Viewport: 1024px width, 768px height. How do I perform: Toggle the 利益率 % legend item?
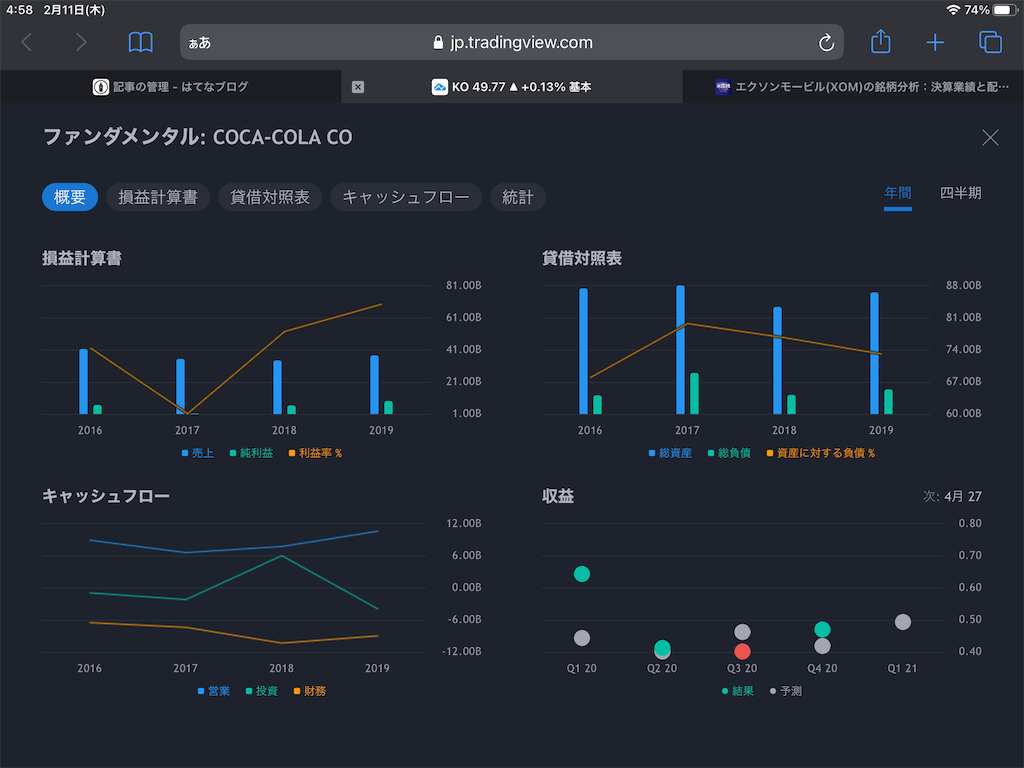pos(315,453)
